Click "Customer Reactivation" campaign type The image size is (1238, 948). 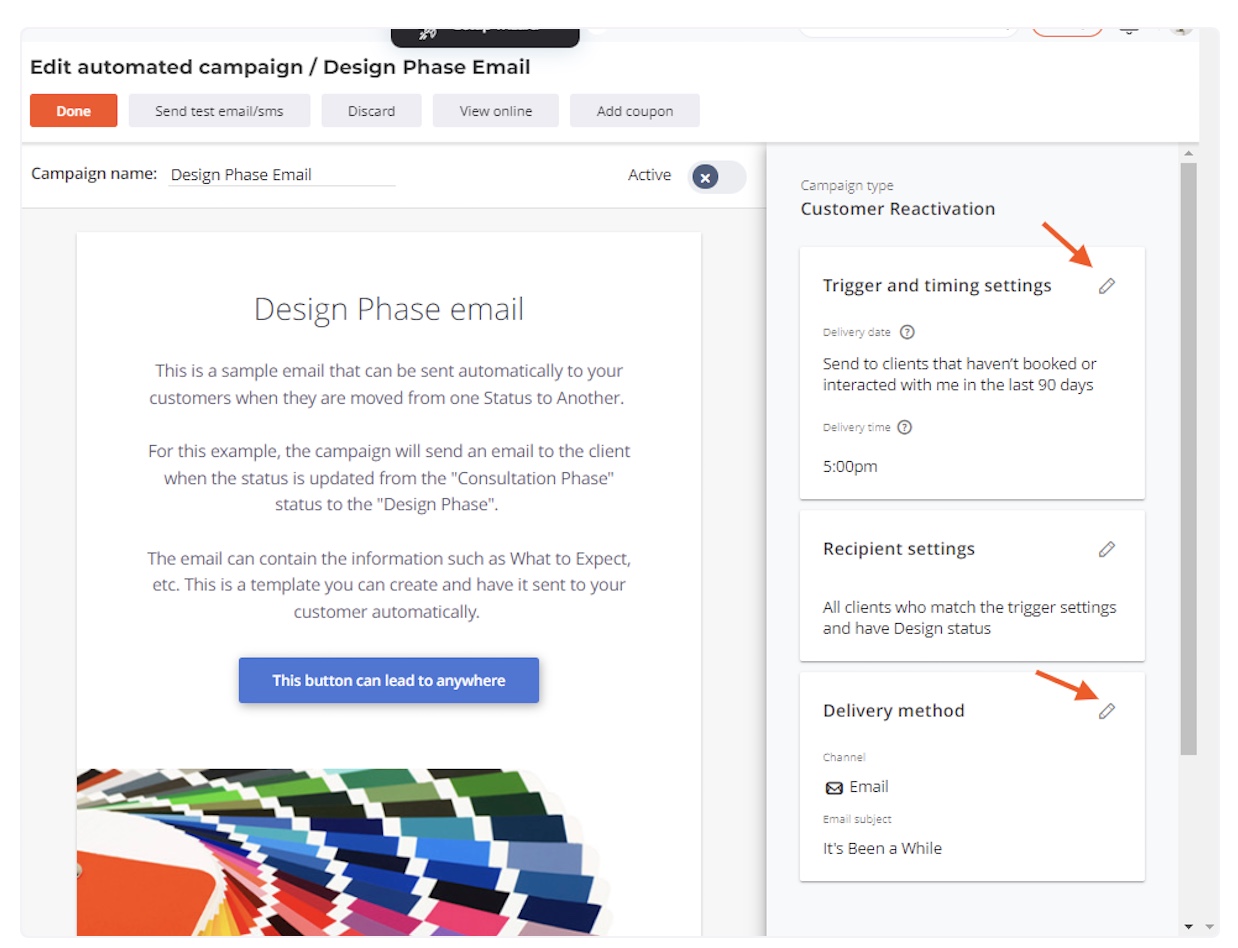(898, 209)
